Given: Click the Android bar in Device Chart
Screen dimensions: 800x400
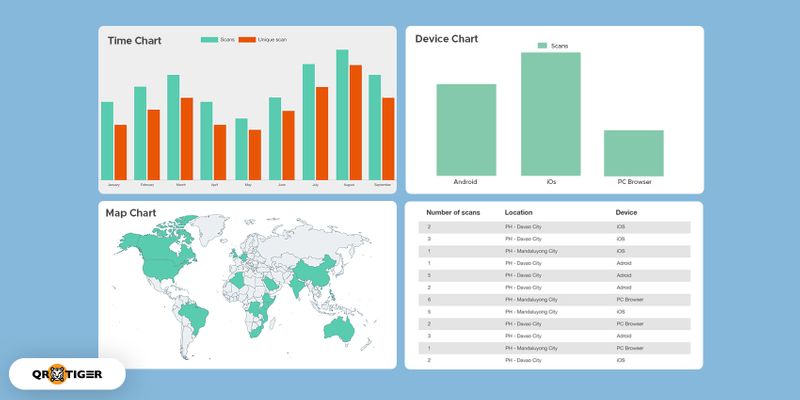Looking at the screenshot, I should pos(466,129).
